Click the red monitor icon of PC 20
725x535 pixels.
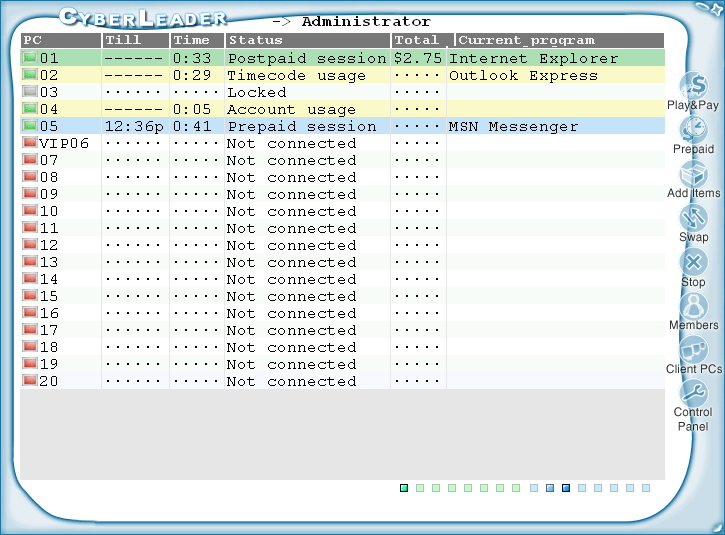30,380
